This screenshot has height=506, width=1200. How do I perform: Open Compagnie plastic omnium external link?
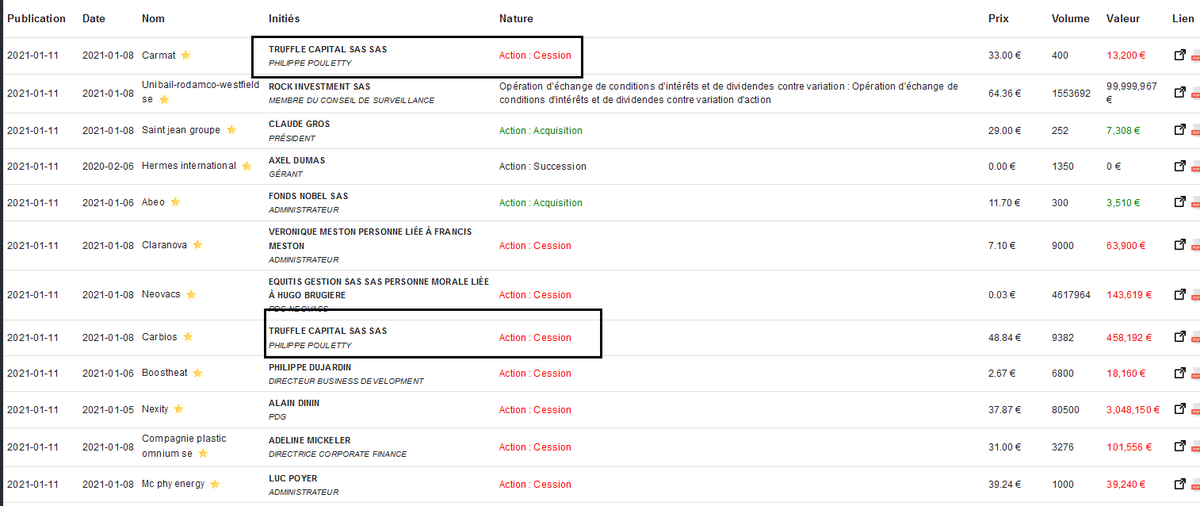pyautogui.click(x=1180, y=445)
